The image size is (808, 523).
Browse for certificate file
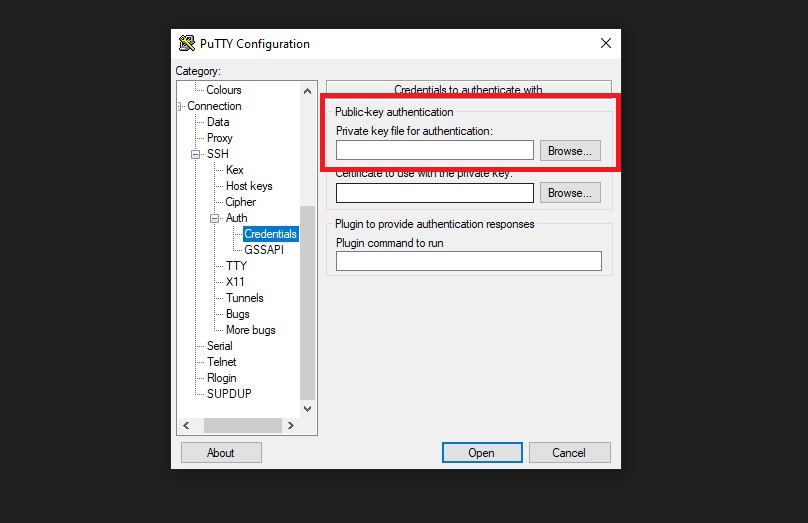570,193
